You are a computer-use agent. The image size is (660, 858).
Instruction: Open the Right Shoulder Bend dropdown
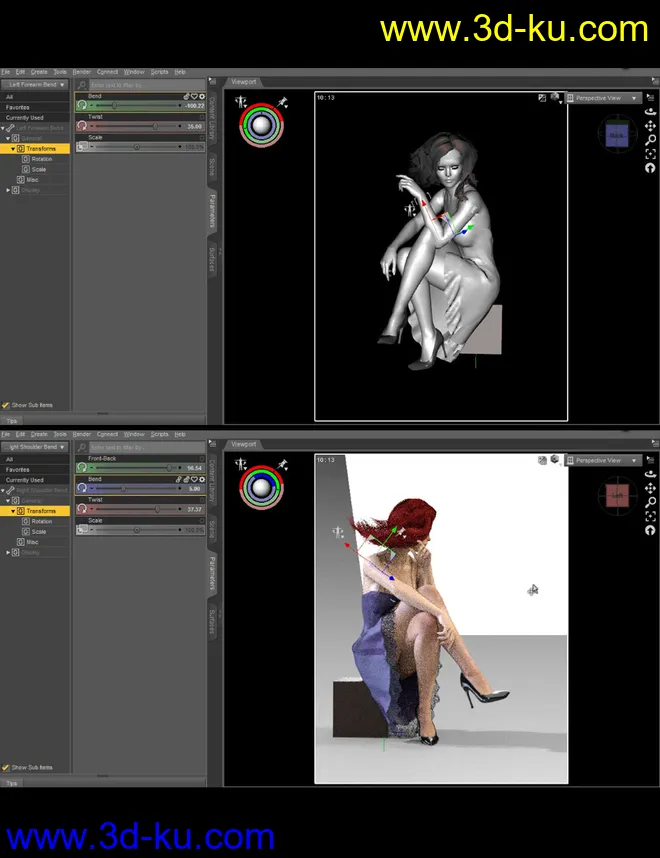(35, 447)
